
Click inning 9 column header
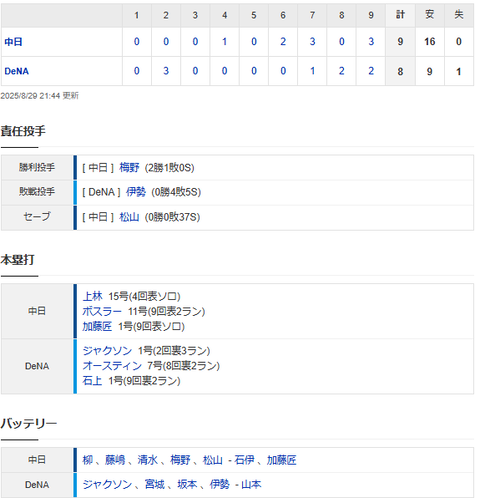tap(371, 15)
